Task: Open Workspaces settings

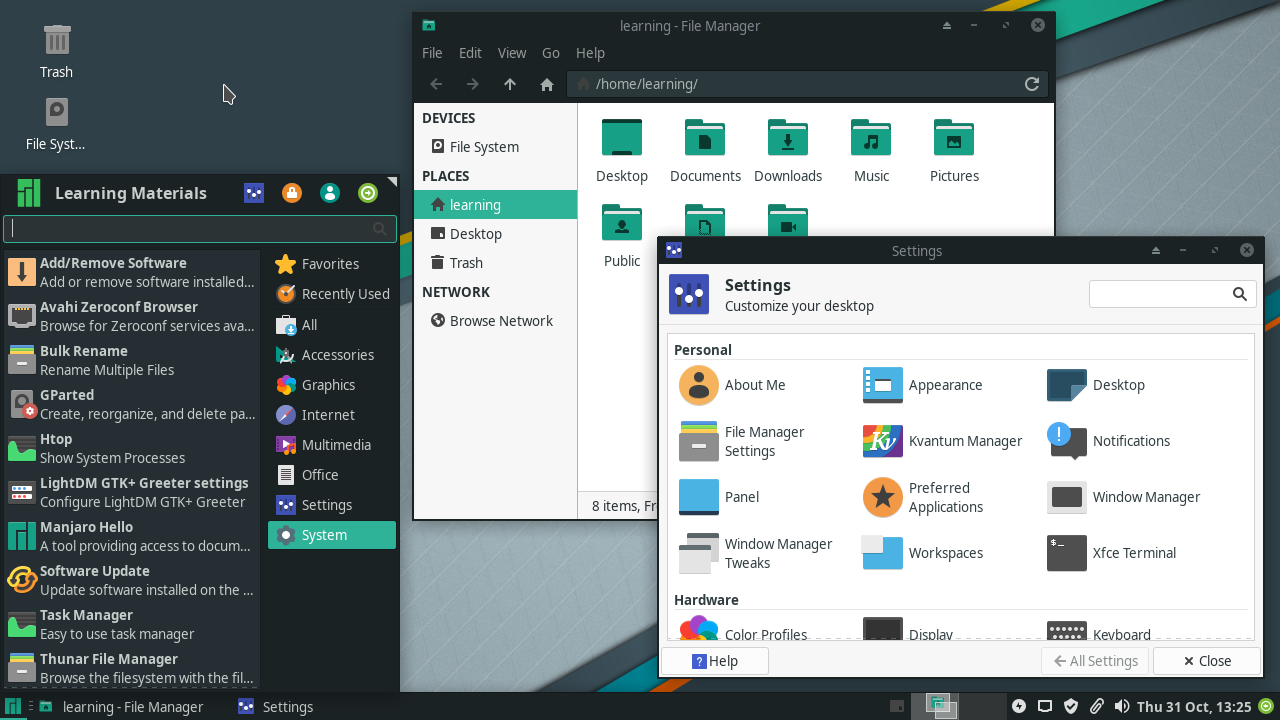Action: pyautogui.click(x=923, y=553)
